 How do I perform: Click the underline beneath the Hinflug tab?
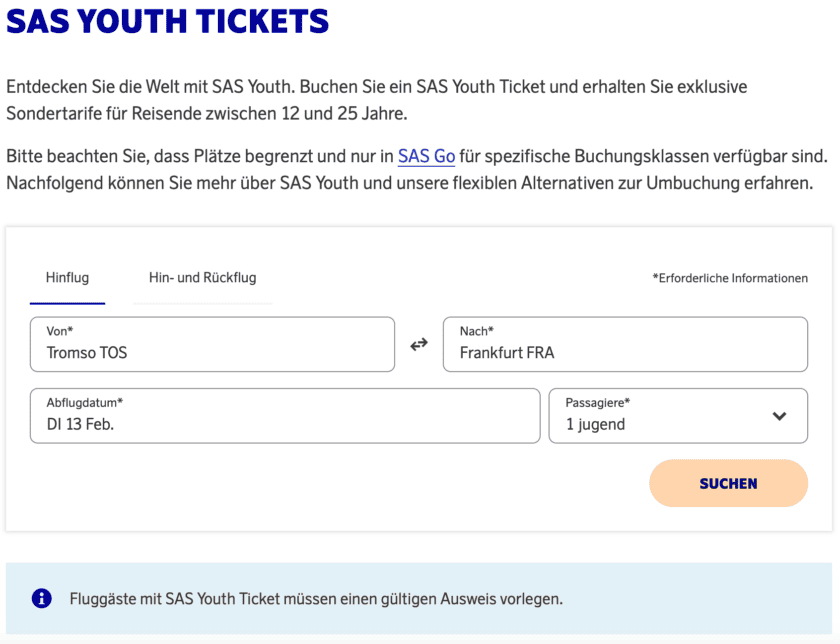(x=67, y=302)
